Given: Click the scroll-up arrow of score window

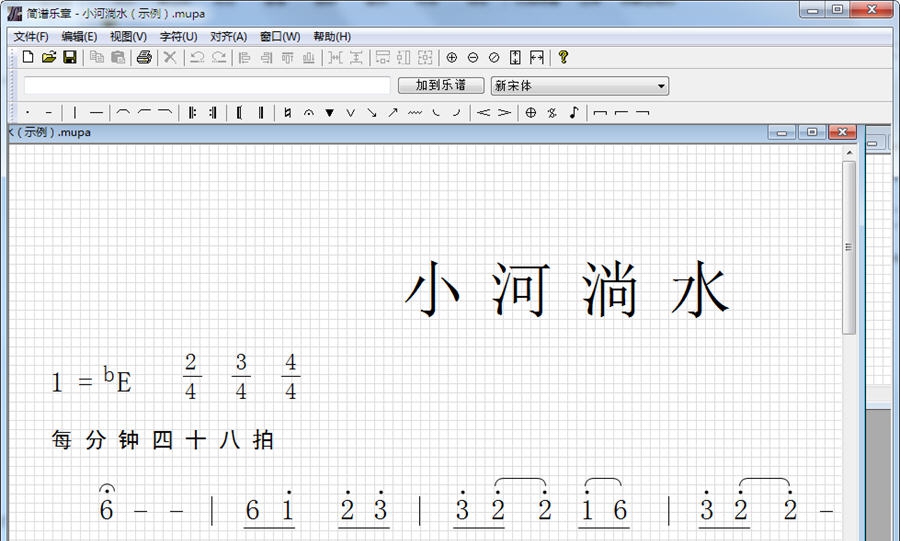Looking at the screenshot, I should tap(849, 153).
